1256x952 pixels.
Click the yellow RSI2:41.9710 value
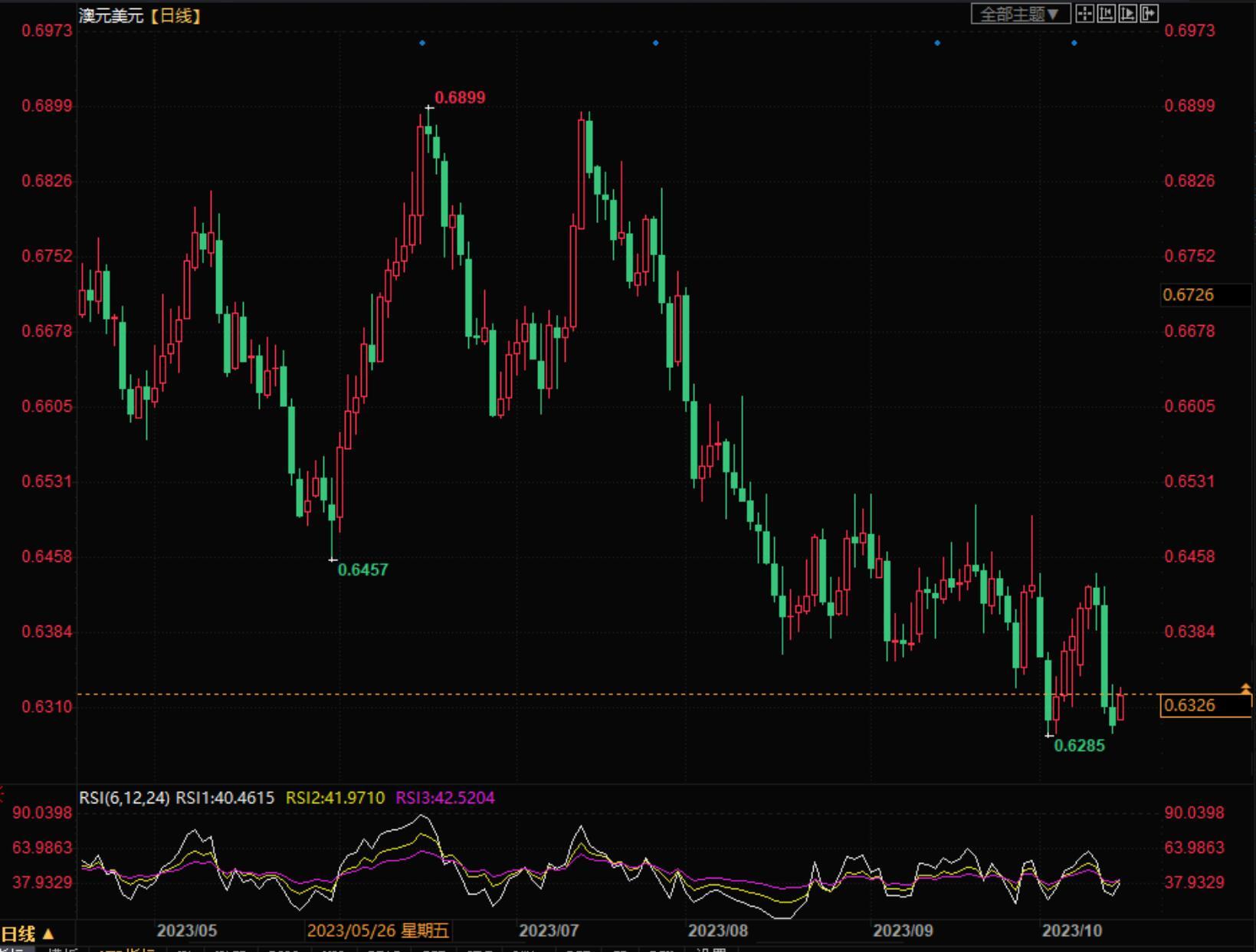335,798
